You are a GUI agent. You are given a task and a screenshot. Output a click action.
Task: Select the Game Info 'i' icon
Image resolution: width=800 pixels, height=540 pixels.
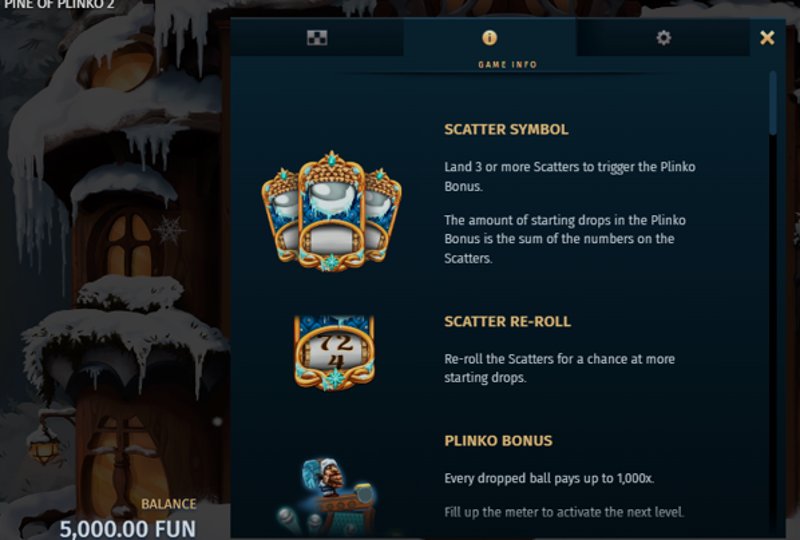[489, 37]
